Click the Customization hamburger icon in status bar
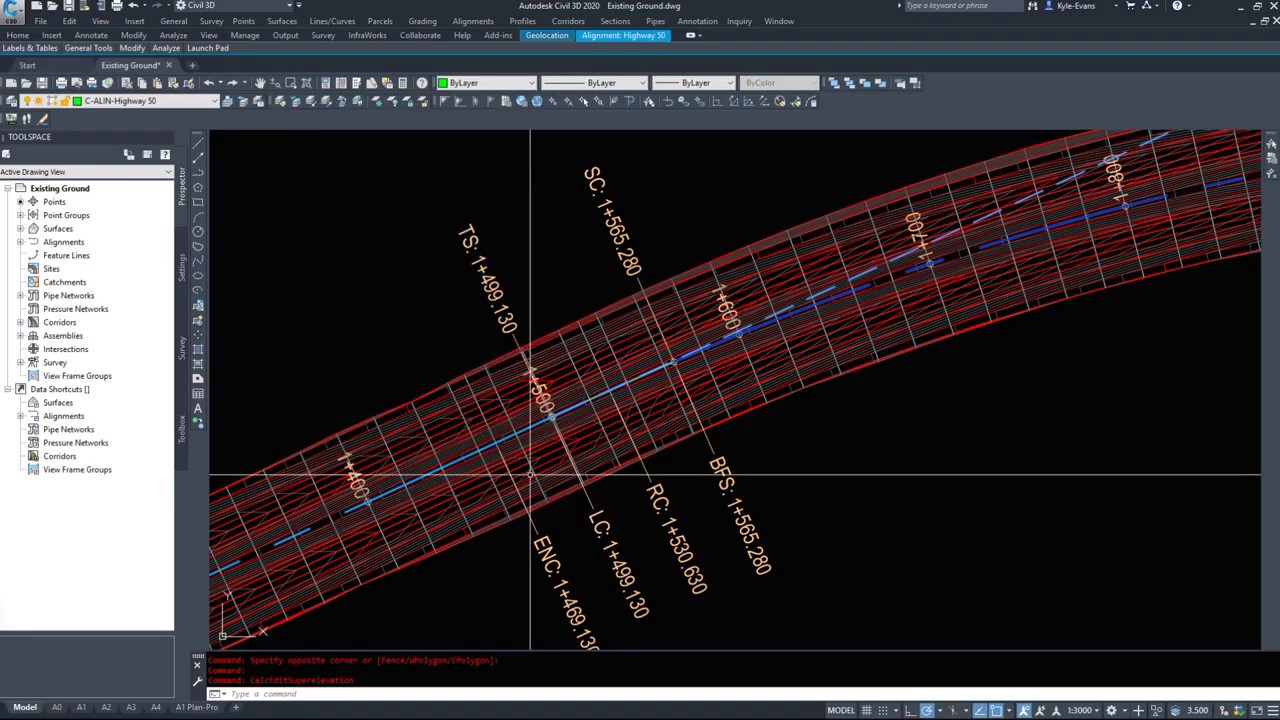 point(1271,710)
